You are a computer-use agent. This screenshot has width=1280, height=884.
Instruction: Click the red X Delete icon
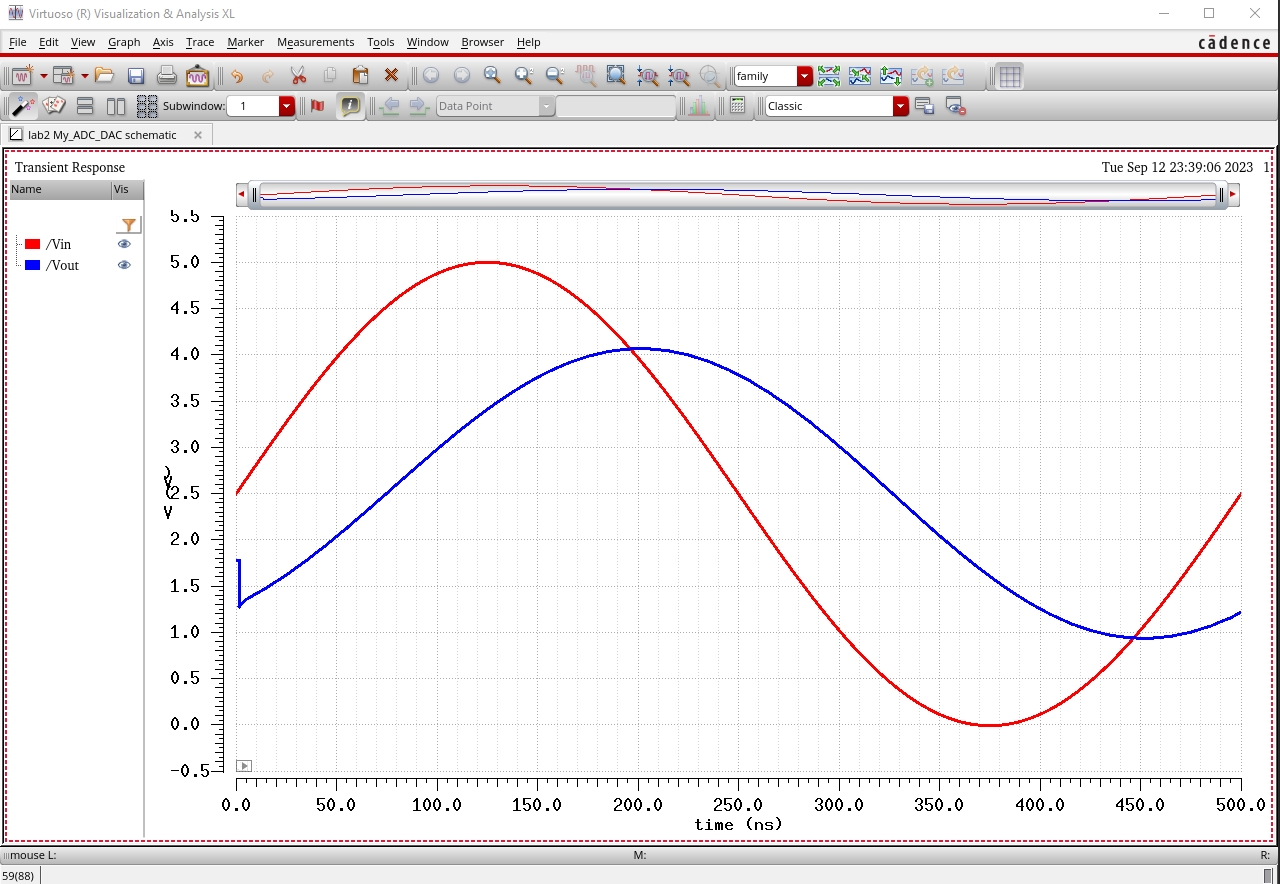[391, 76]
